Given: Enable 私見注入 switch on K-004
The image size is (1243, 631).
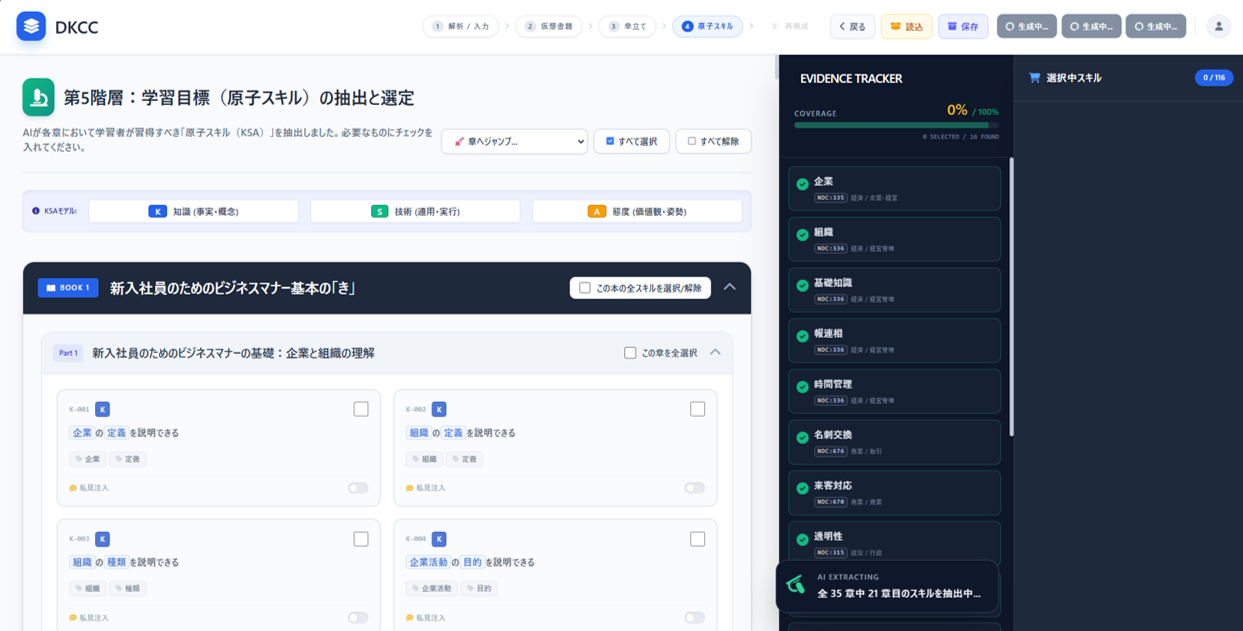Looking at the screenshot, I should click(695, 618).
